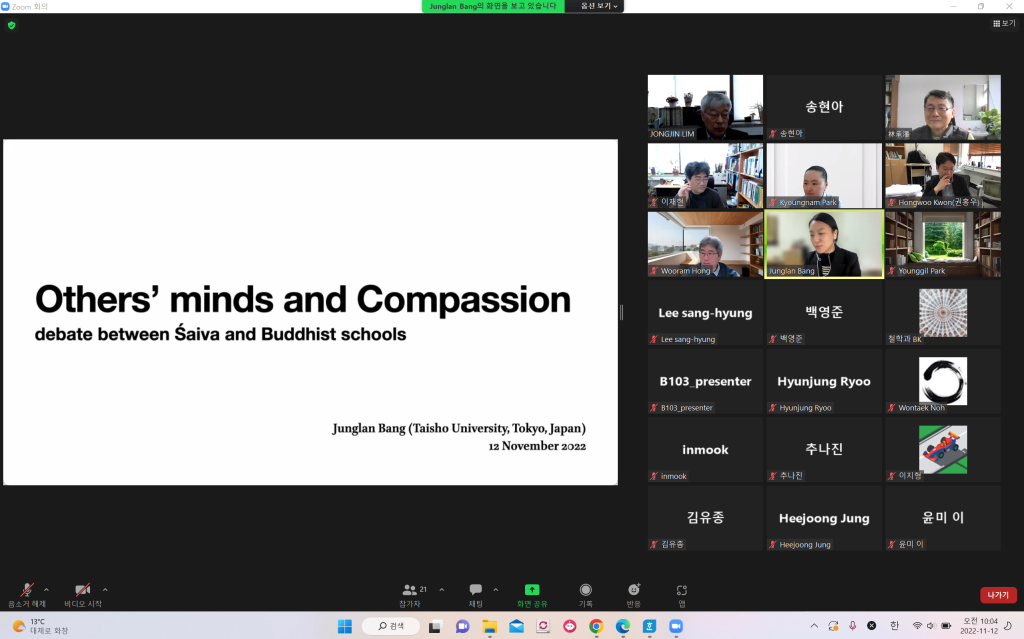Open the apps button in toolbar
Viewport: 1024px width, 639px height.
[682, 591]
